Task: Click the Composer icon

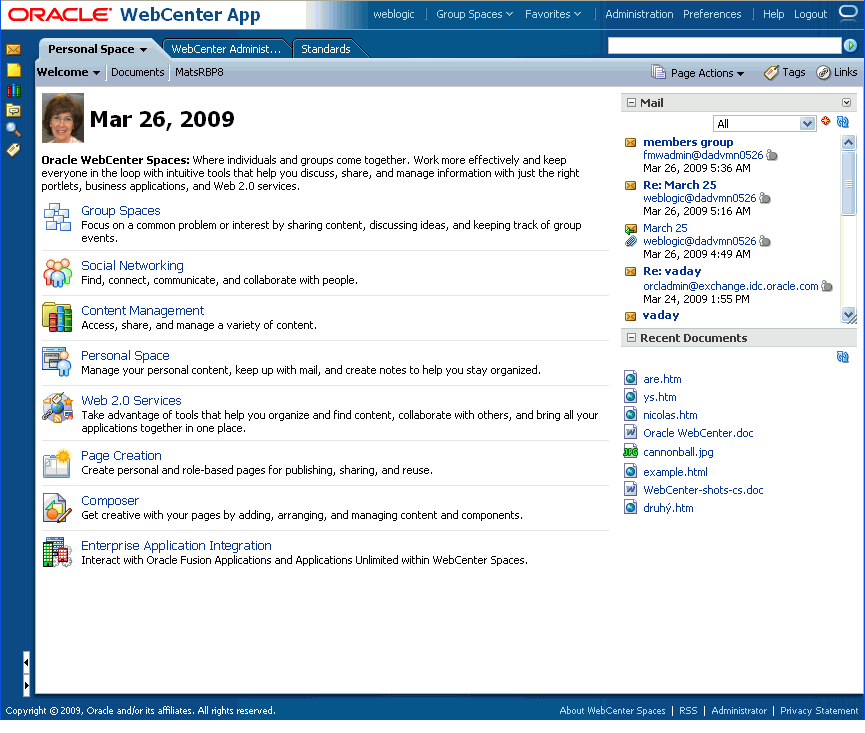Action: coord(57,508)
